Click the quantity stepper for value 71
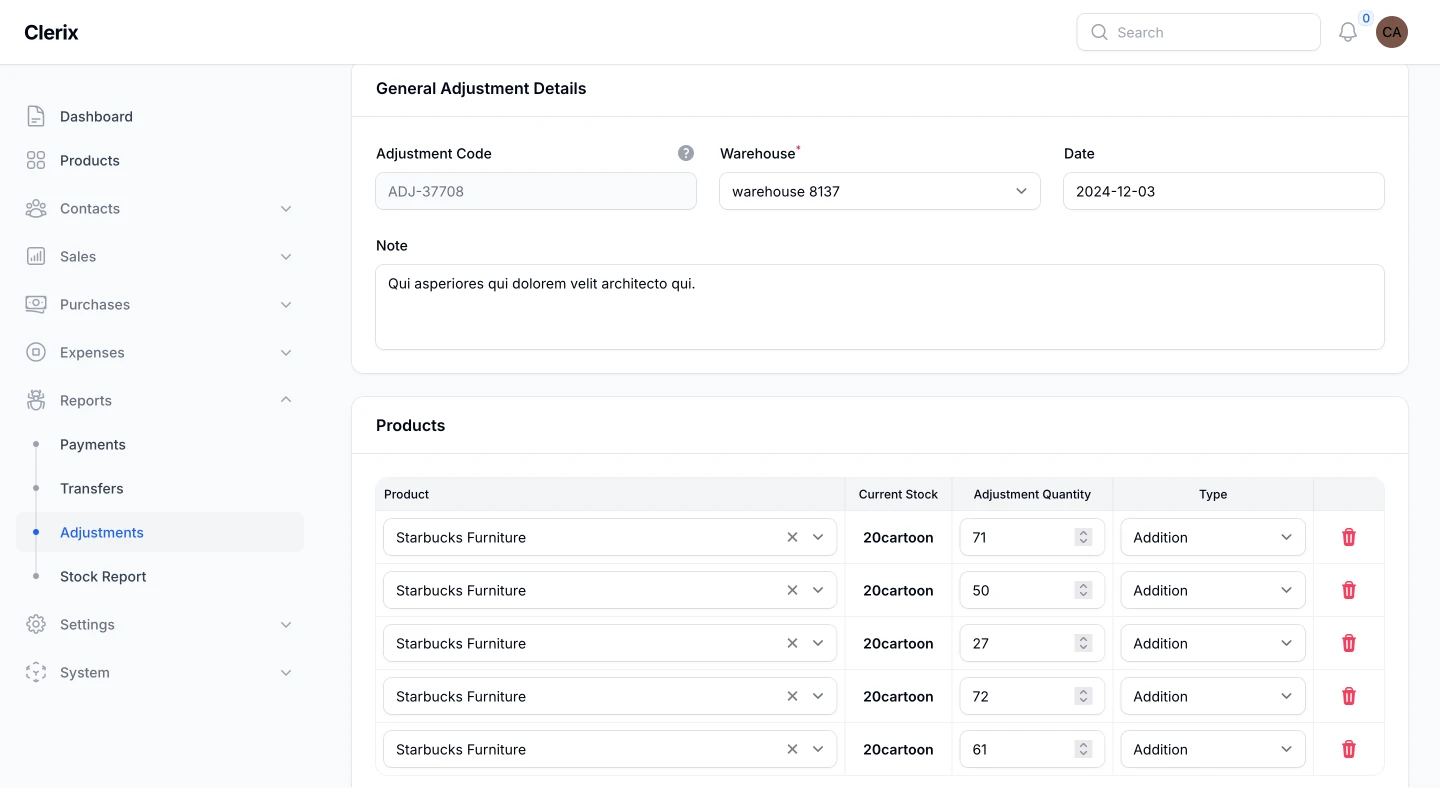 (x=1083, y=537)
